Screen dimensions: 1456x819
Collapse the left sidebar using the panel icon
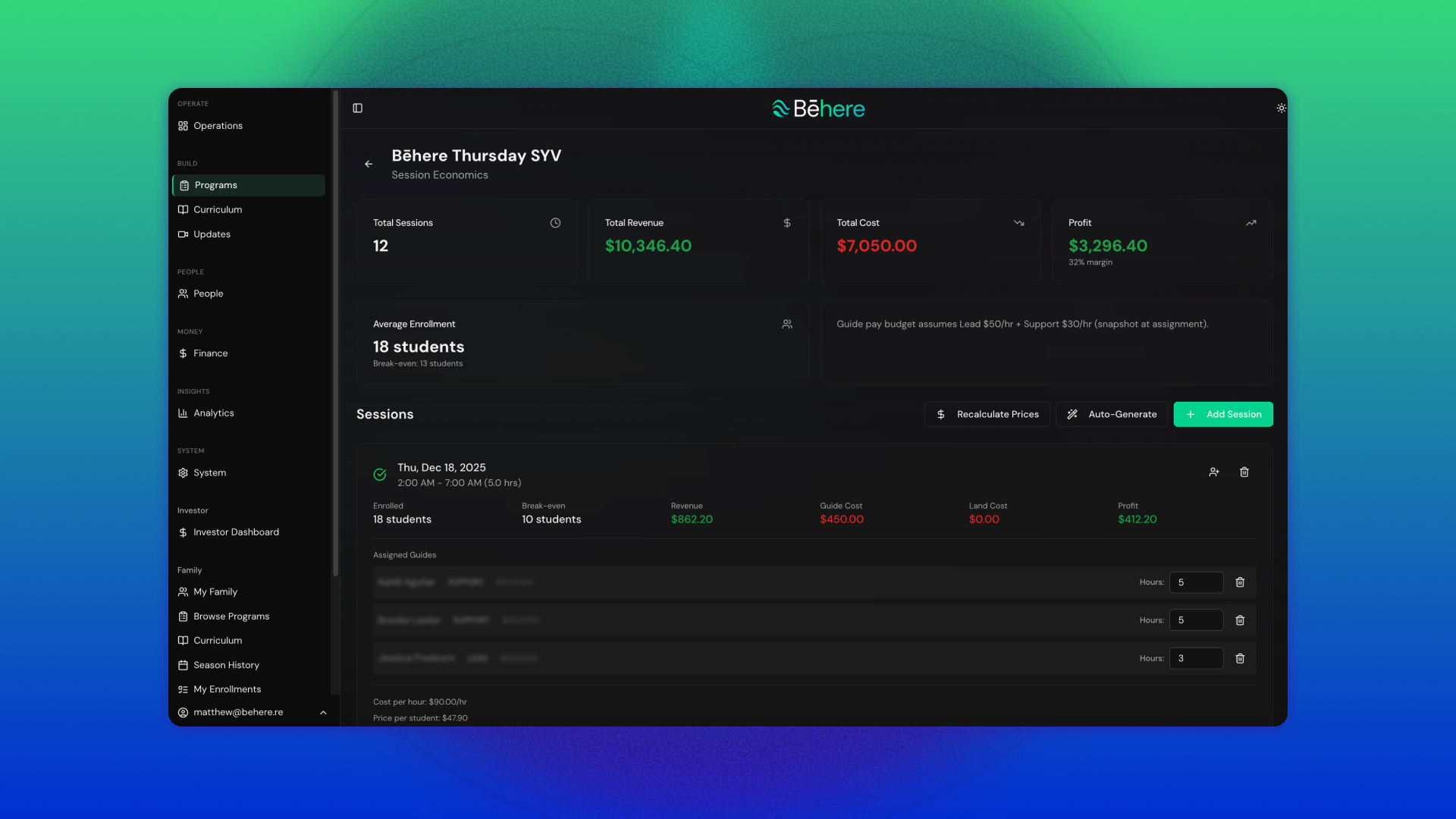[x=357, y=108]
